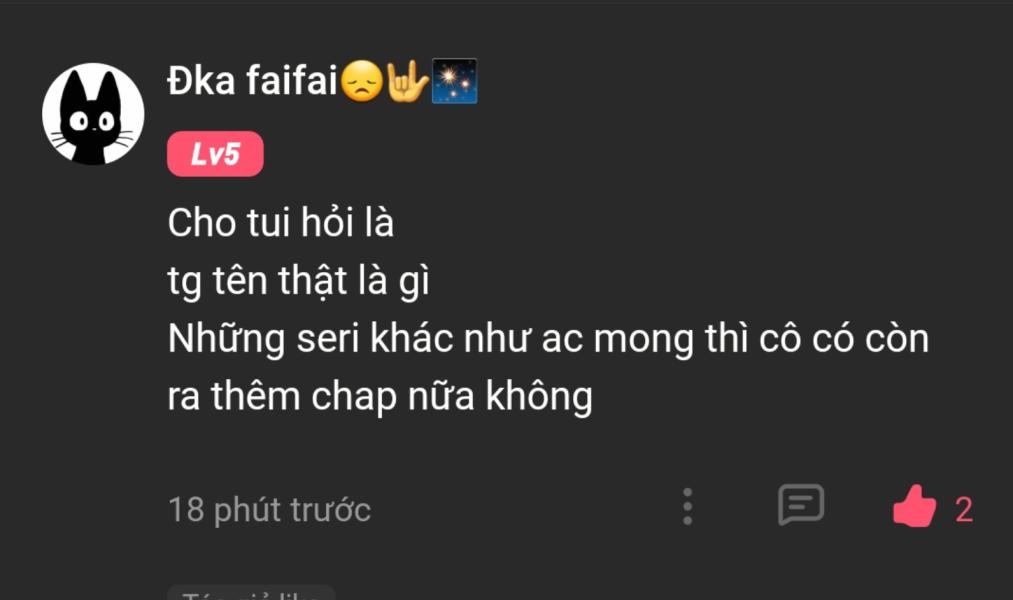Click the word không ending the comment
The image size is (1013, 600).
(539, 396)
